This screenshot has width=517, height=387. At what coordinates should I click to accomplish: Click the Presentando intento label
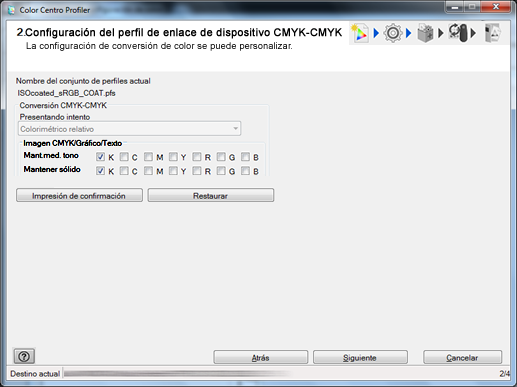[x=55, y=117]
